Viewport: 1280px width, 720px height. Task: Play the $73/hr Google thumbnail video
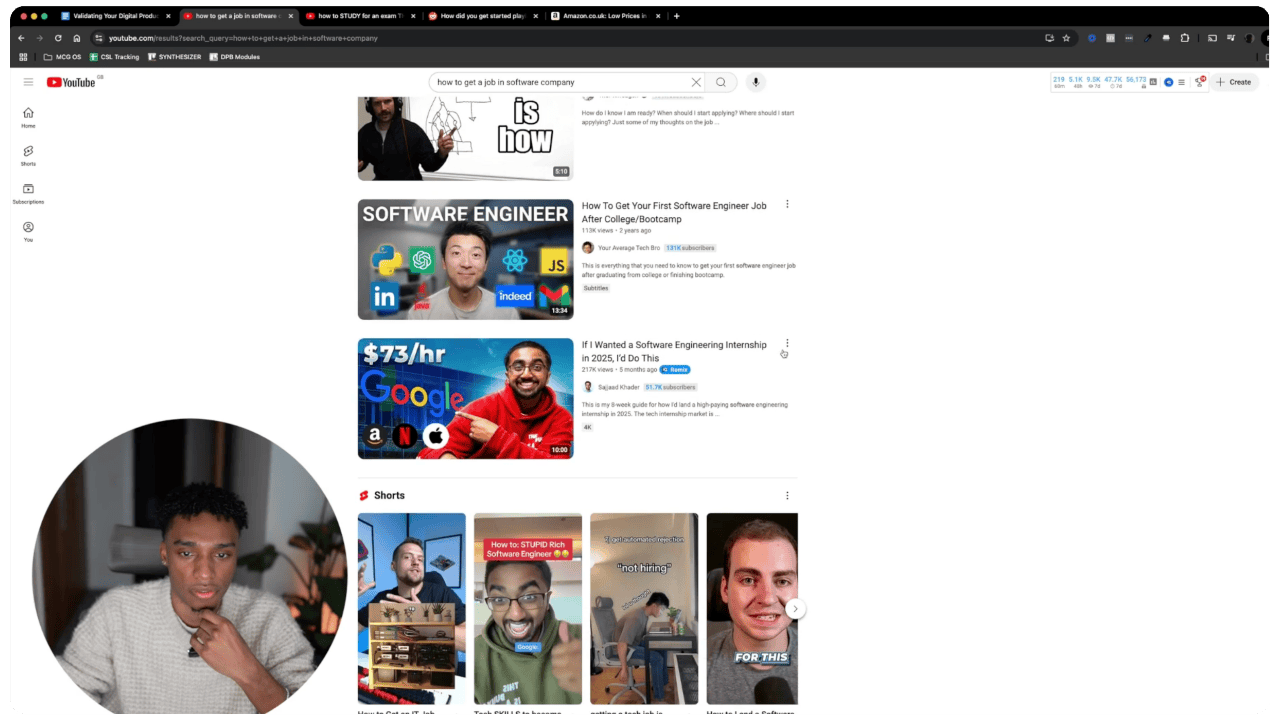pos(466,398)
